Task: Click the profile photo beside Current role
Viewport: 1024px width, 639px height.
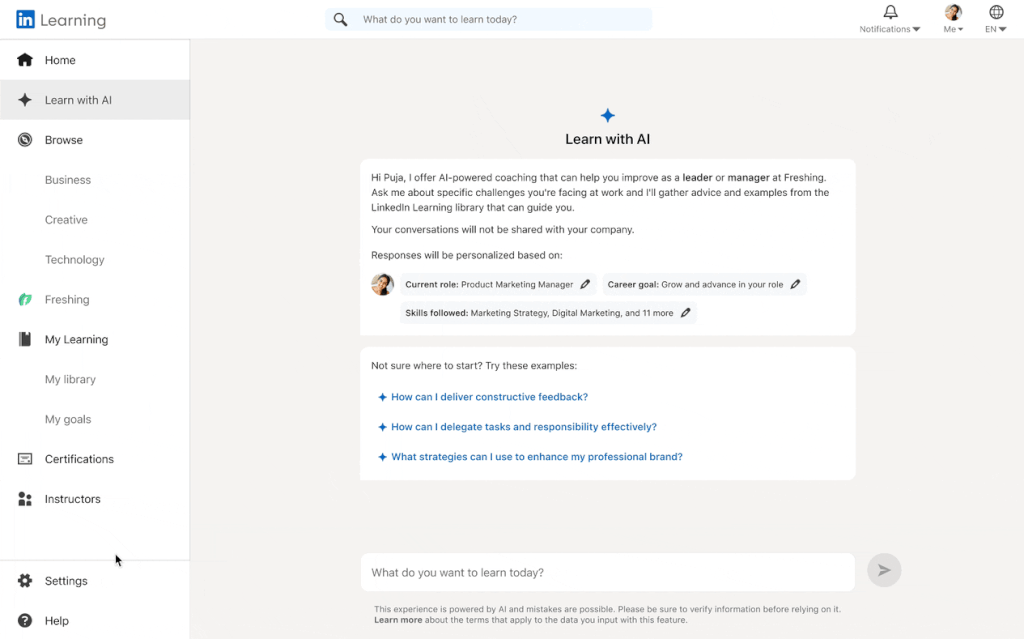Action: click(x=383, y=284)
